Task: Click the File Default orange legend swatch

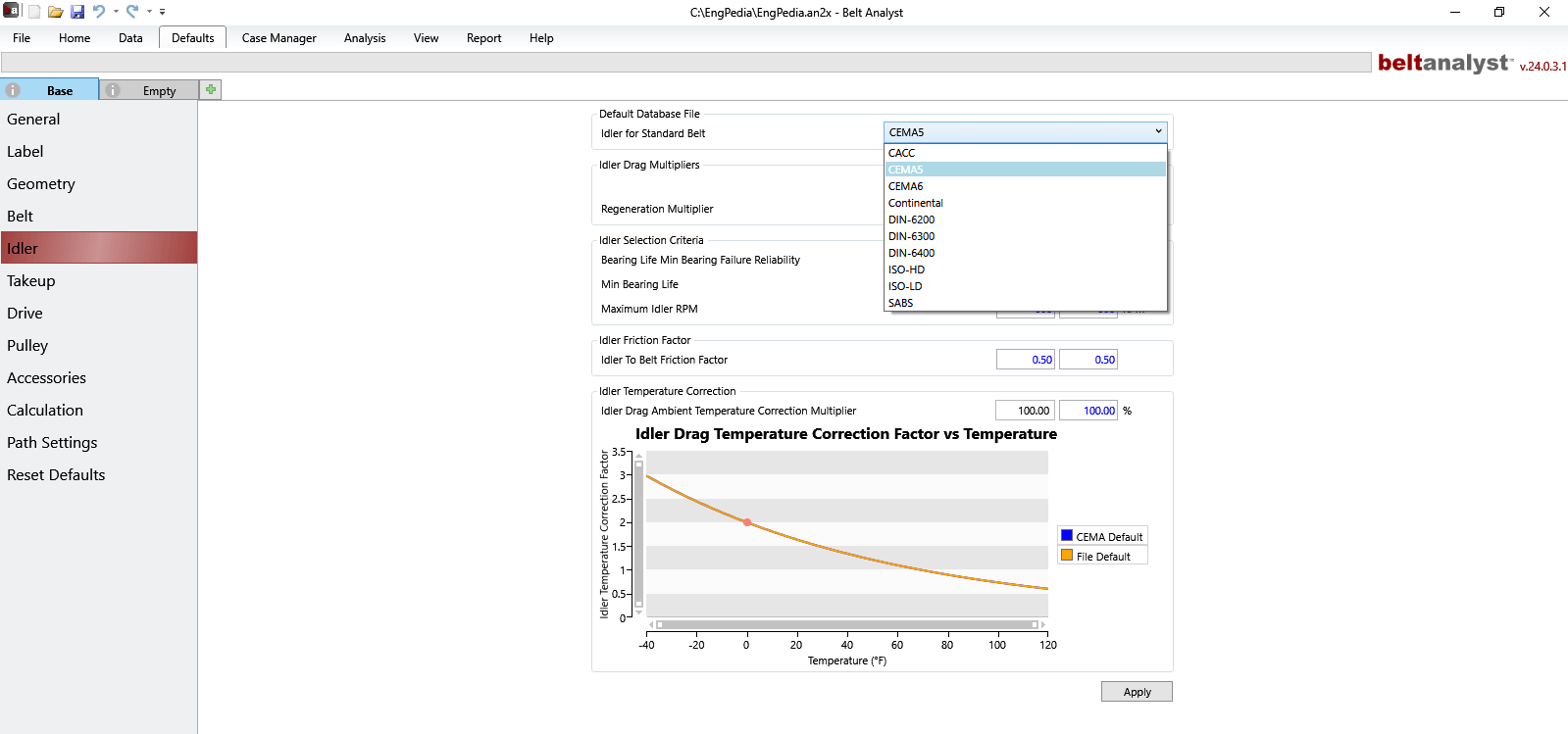Action: (1067, 556)
